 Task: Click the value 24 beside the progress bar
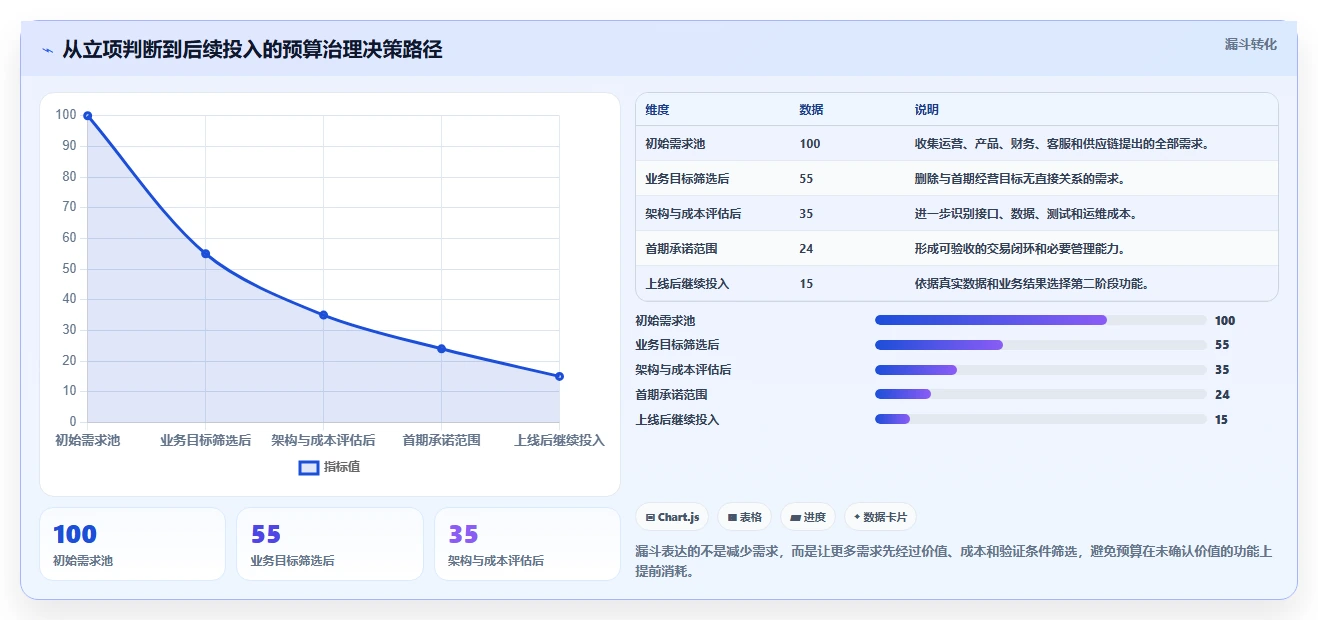pyautogui.click(x=1222, y=395)
